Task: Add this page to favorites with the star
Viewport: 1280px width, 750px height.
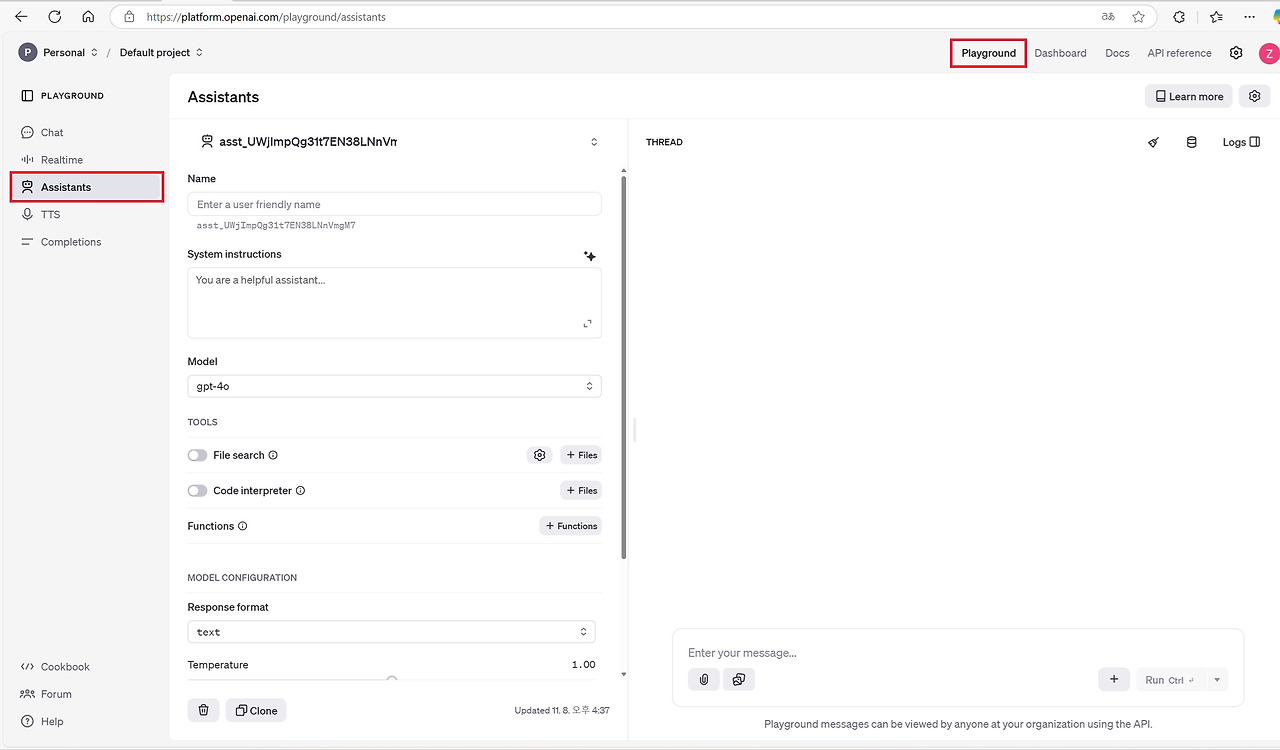Action: 1138,17
